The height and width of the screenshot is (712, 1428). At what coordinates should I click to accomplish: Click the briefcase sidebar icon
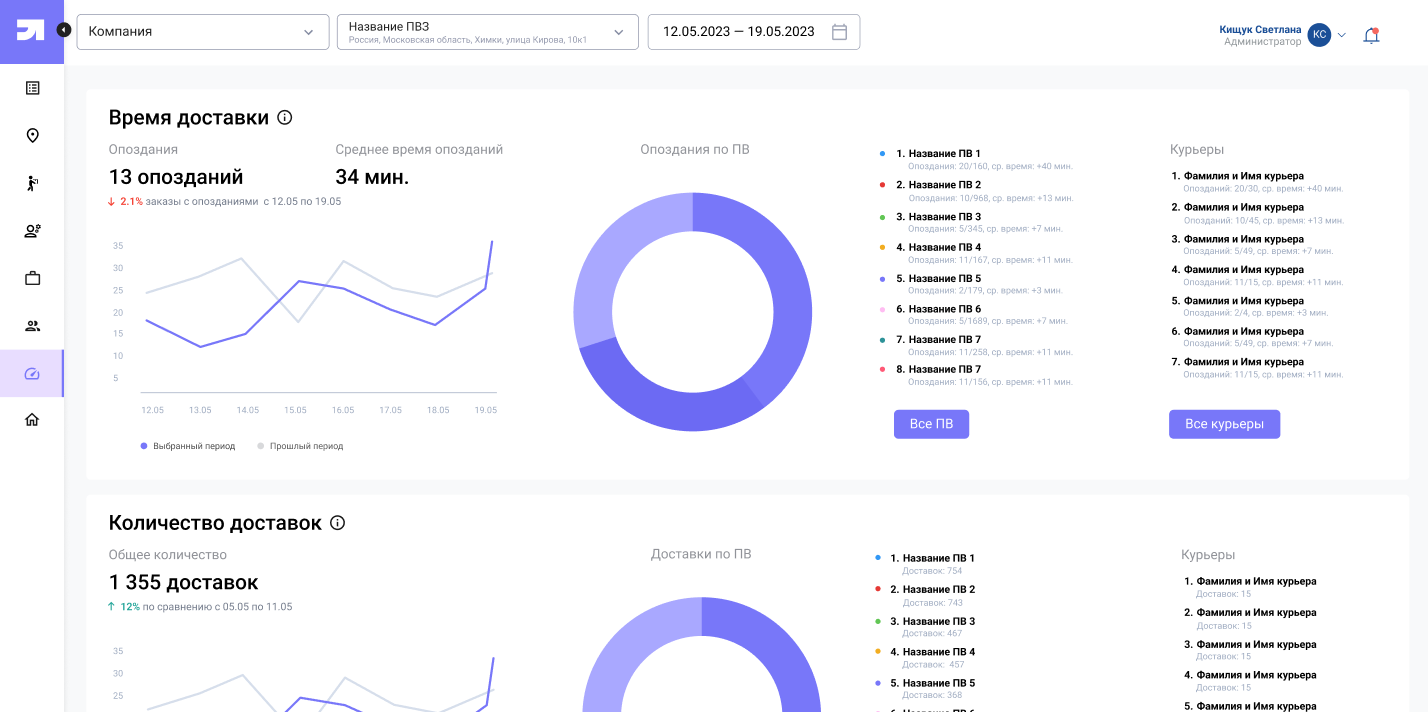[32, 278]
